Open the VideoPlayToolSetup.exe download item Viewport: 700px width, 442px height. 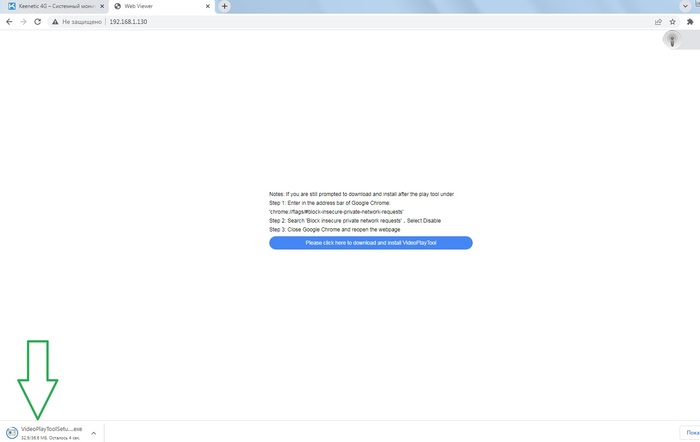[x=50, y=429]
